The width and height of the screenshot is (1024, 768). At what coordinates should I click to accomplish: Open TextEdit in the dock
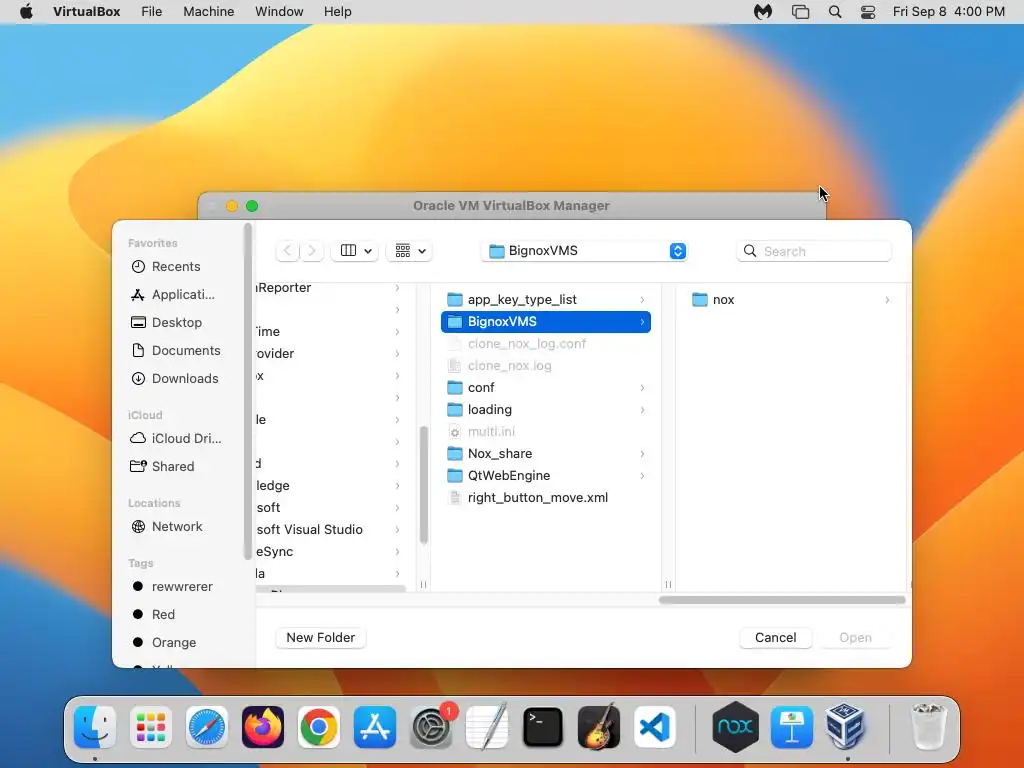point(487,727)
